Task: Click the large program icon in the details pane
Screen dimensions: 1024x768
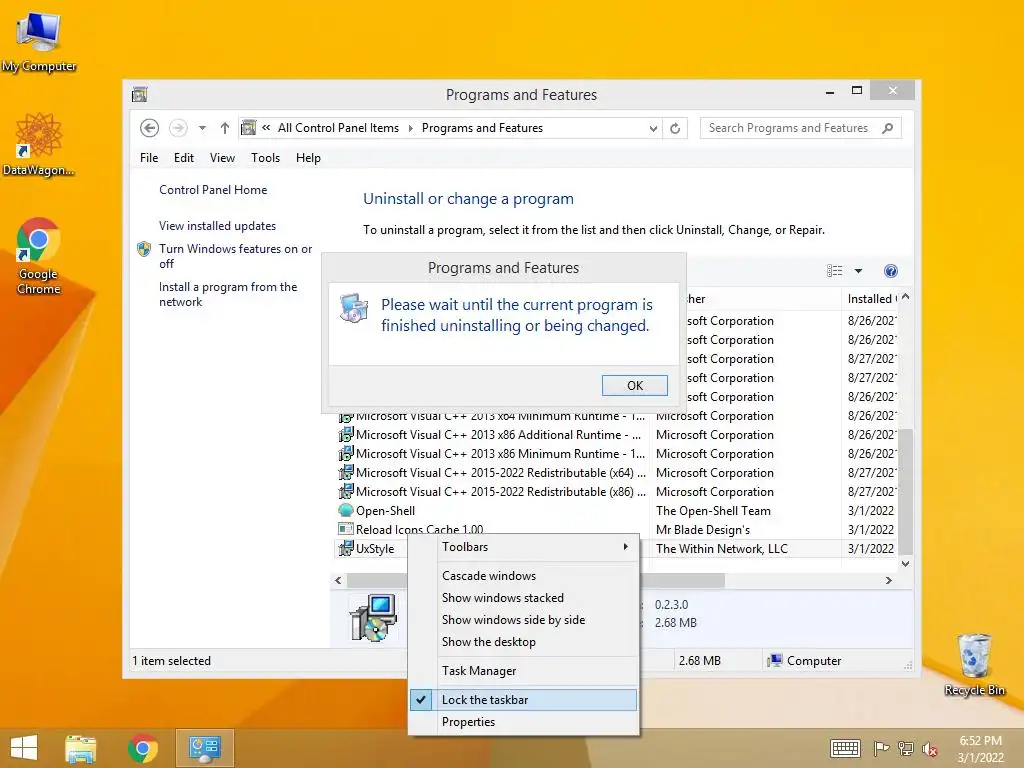Action: click(374, 617)
